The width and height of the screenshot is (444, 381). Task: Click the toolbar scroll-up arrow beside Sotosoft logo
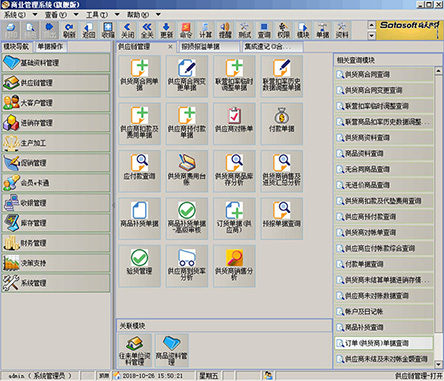(371, 25)
